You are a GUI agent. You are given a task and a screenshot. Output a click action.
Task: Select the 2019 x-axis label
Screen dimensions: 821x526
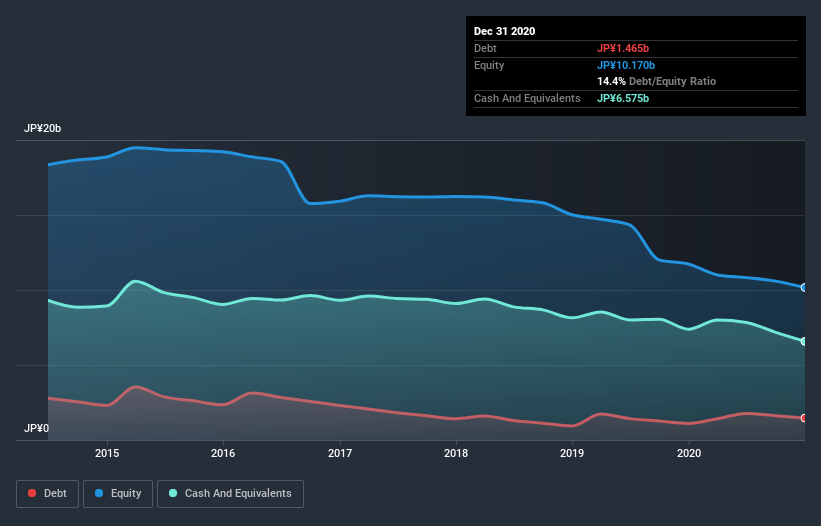[572, 453]
